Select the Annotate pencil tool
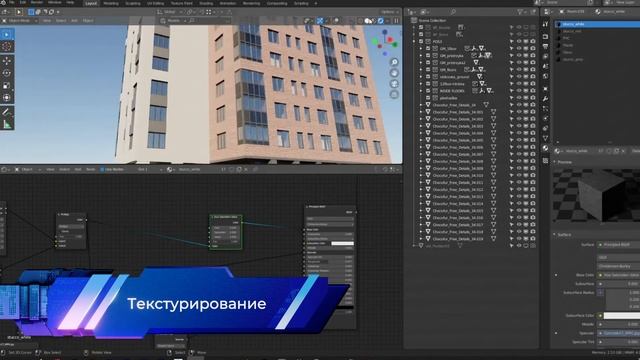The height and width of the screenshot is (360, 640). 7,112
